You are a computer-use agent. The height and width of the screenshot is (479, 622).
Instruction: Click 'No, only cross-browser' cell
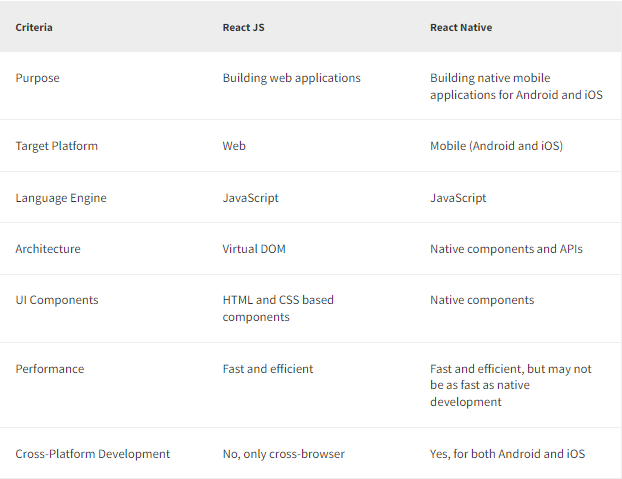[284, 454]
